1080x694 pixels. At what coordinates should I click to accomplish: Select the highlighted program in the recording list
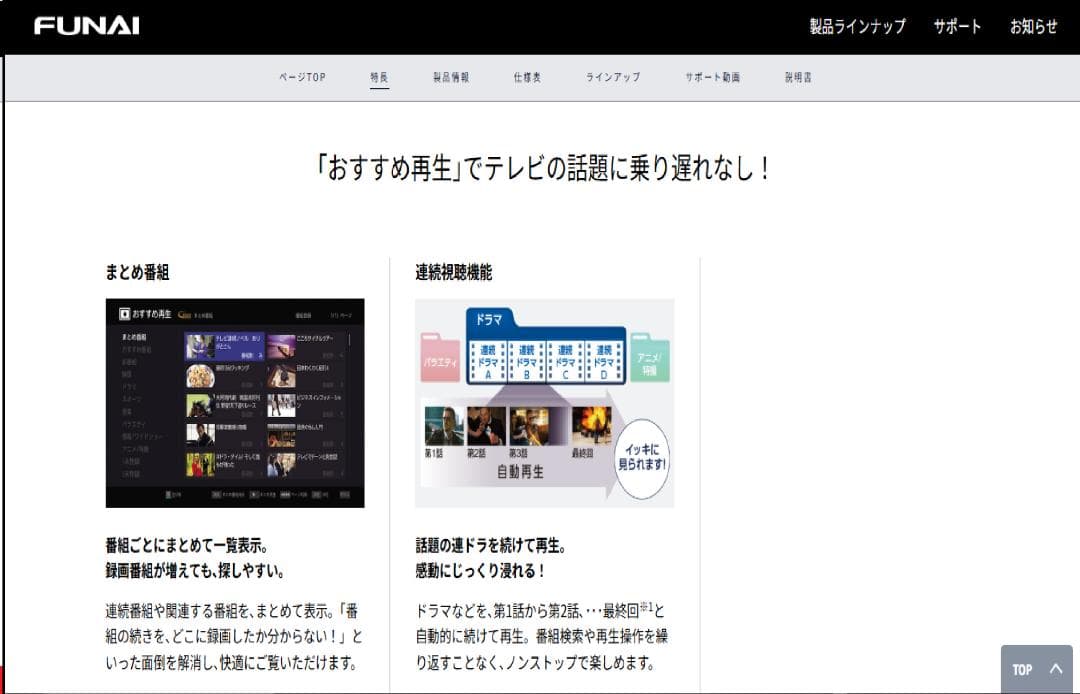tap(224, 346)
